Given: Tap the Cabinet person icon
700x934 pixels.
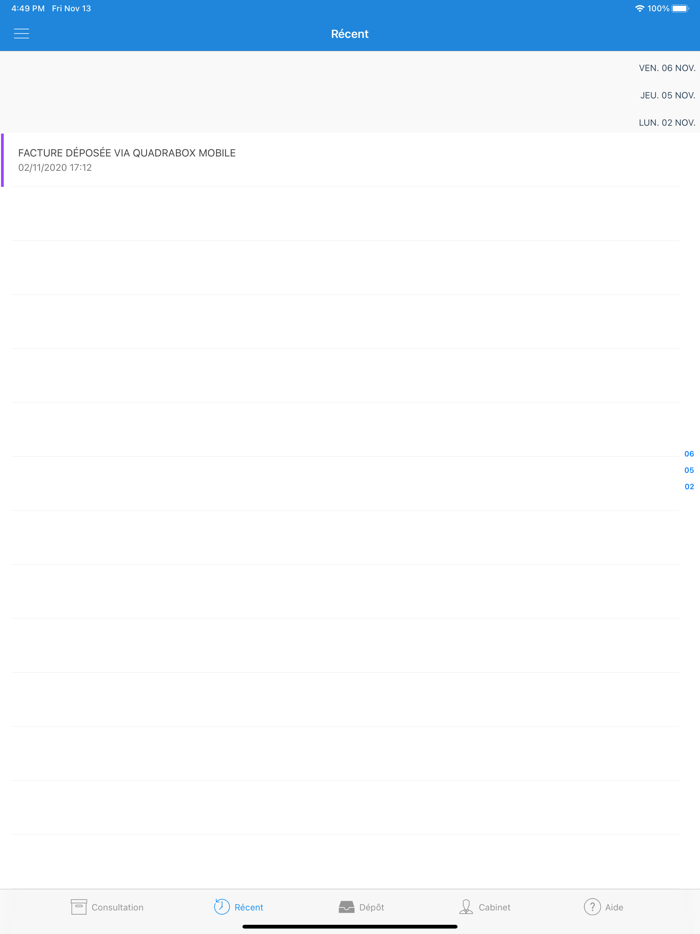Looking at the screenshot, I should 466,907.
